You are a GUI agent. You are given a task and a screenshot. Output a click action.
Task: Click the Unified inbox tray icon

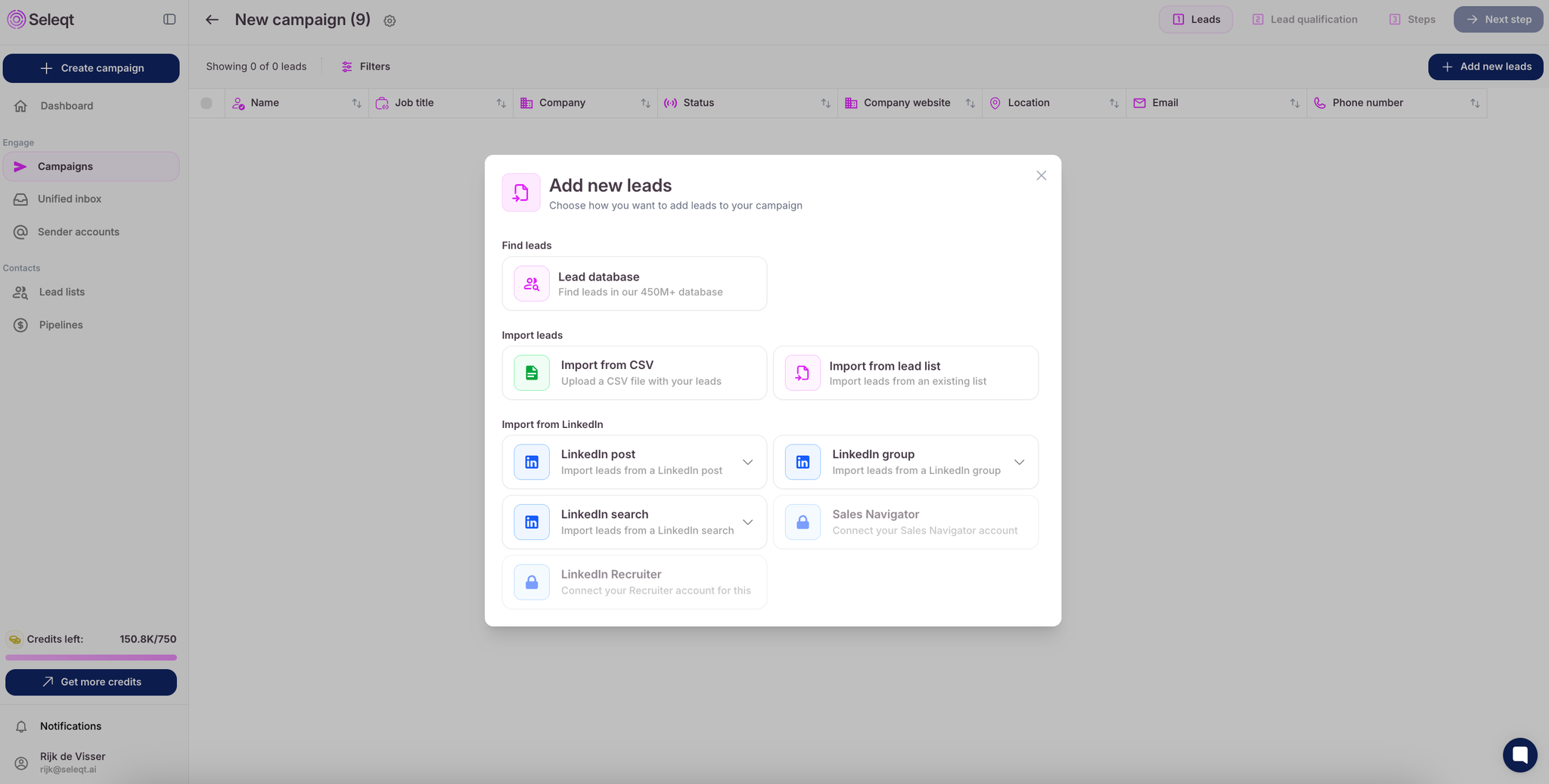(20, 200)
